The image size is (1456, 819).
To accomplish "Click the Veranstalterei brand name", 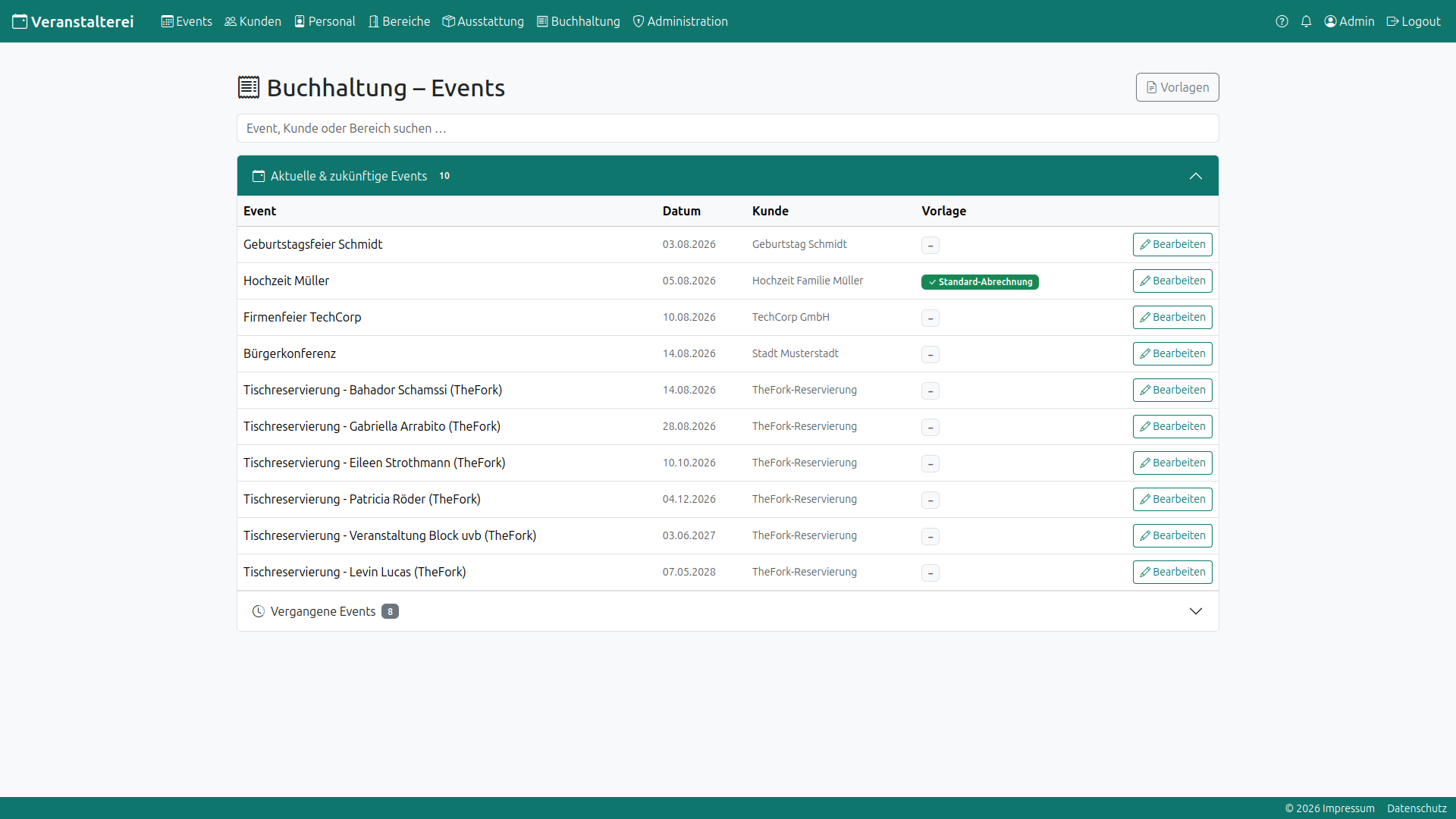I will (83, 21).
